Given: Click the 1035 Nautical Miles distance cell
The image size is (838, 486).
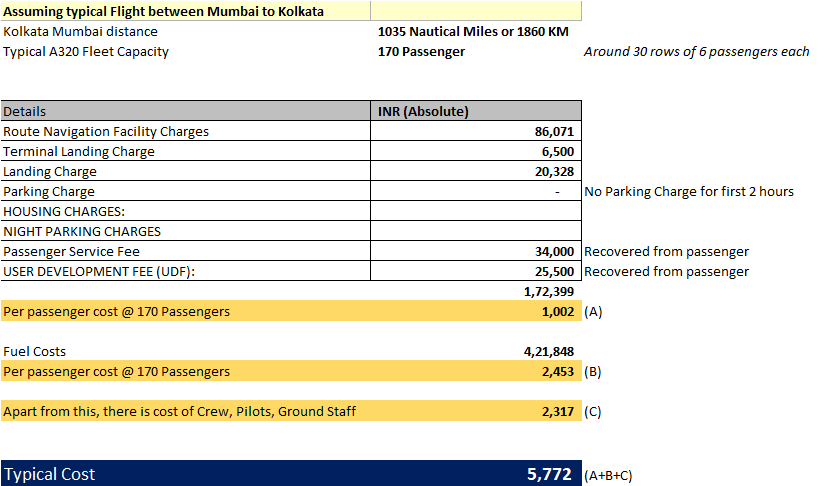Looking at the screenshot, I should pyautogui.click(x=473, y=31).
